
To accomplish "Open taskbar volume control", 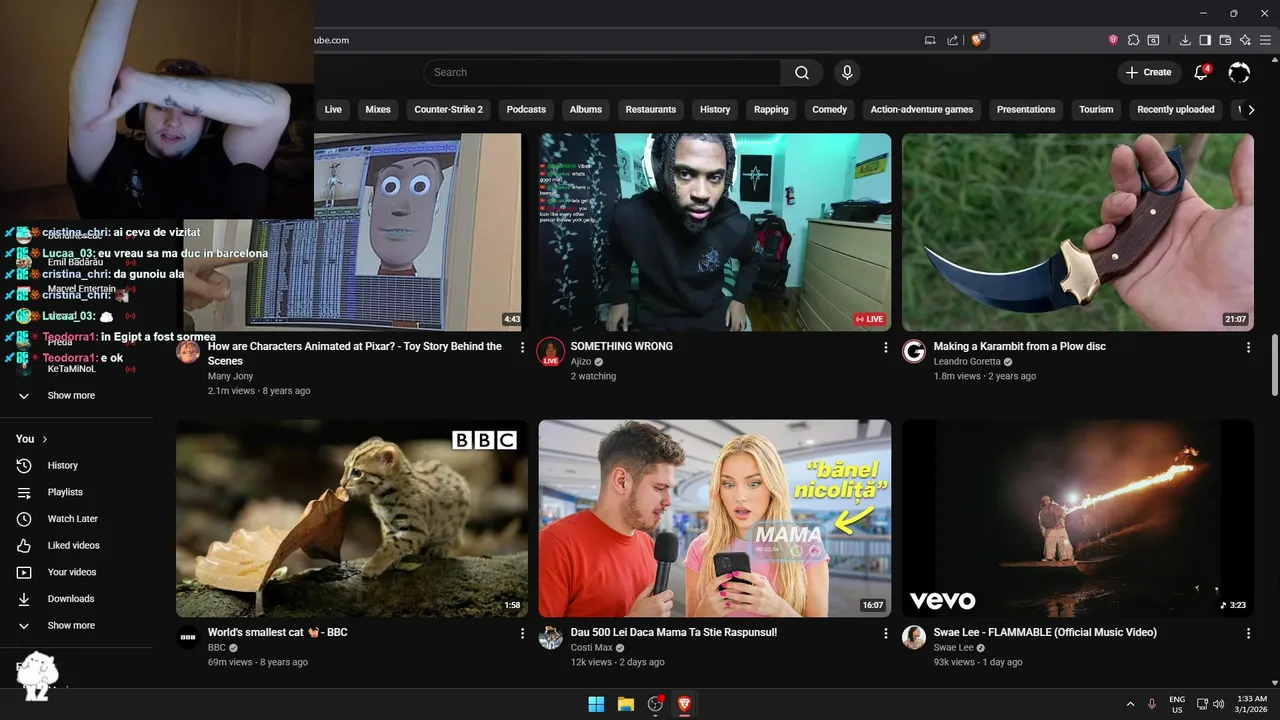I will click(x=1218, y=704).
